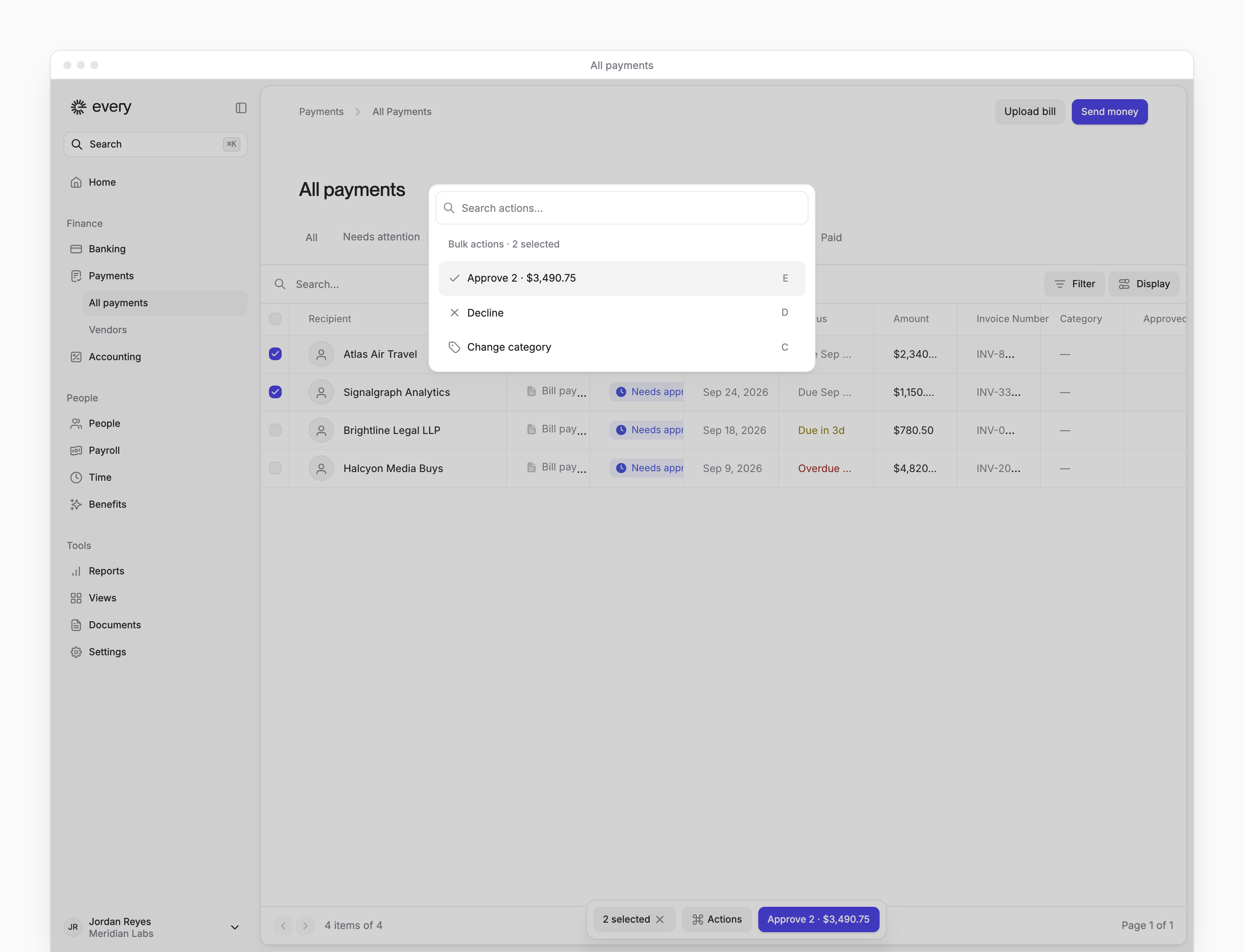
Task: Switch to the Paid tab
Action: click(x=831, y=238)
